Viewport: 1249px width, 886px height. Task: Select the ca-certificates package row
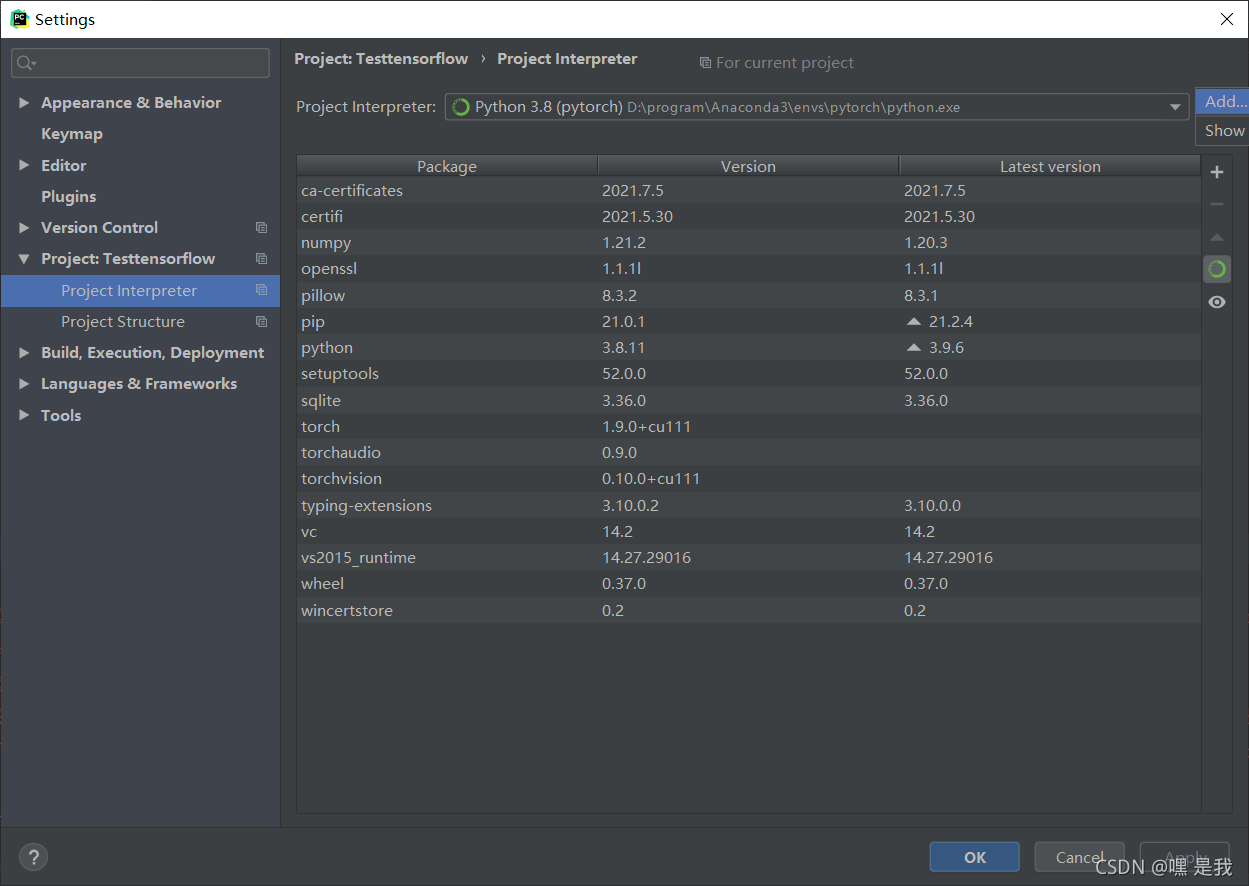click(x=749, y=190)
